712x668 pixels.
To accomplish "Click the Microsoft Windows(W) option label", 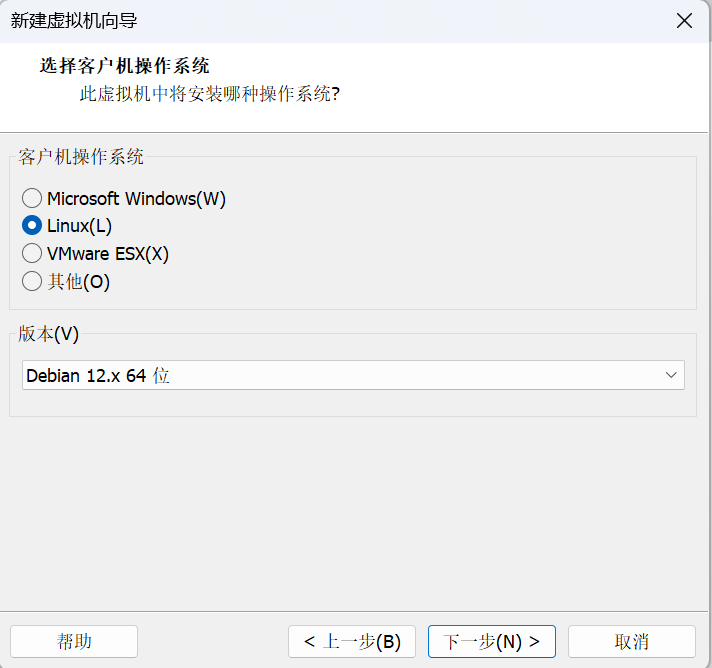I will tap(136, 199).
